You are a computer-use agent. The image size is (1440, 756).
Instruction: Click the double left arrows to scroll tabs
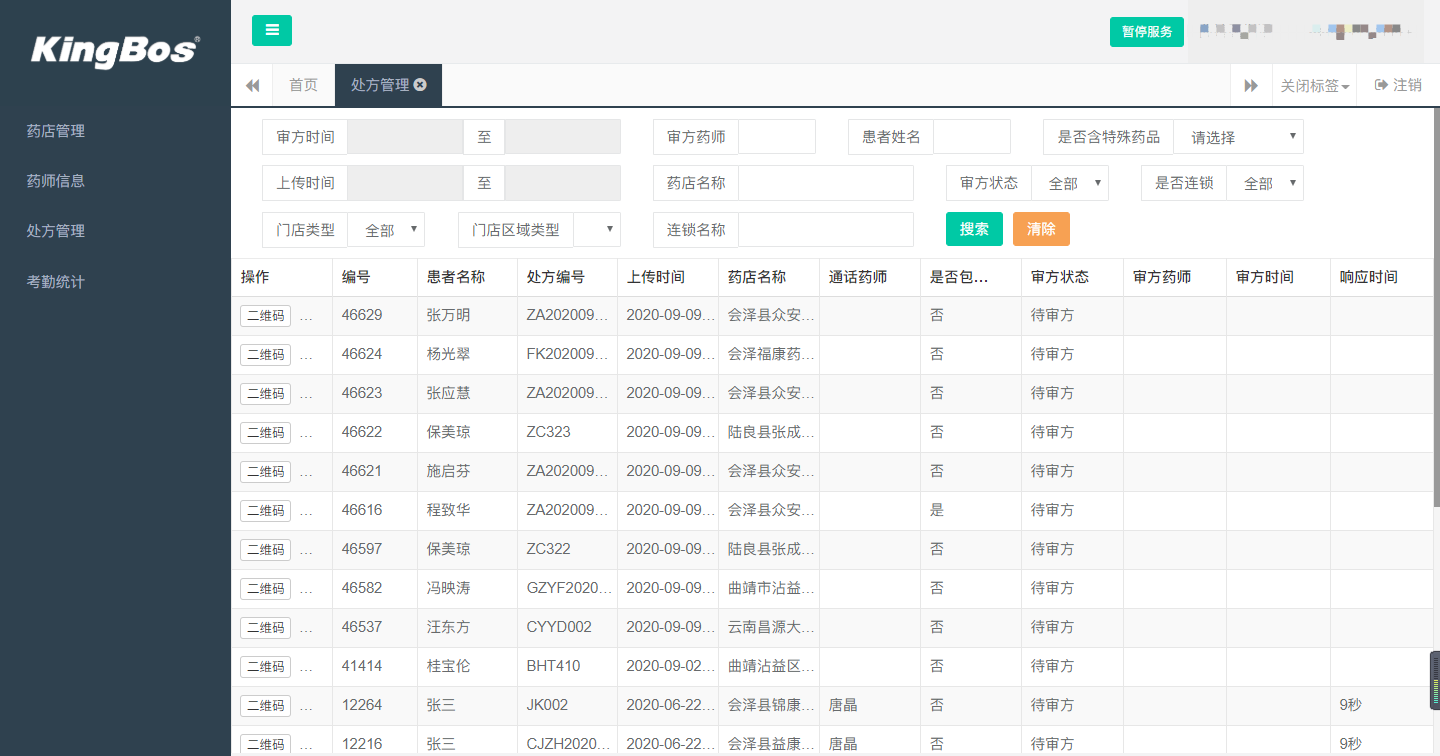(252, 85)
